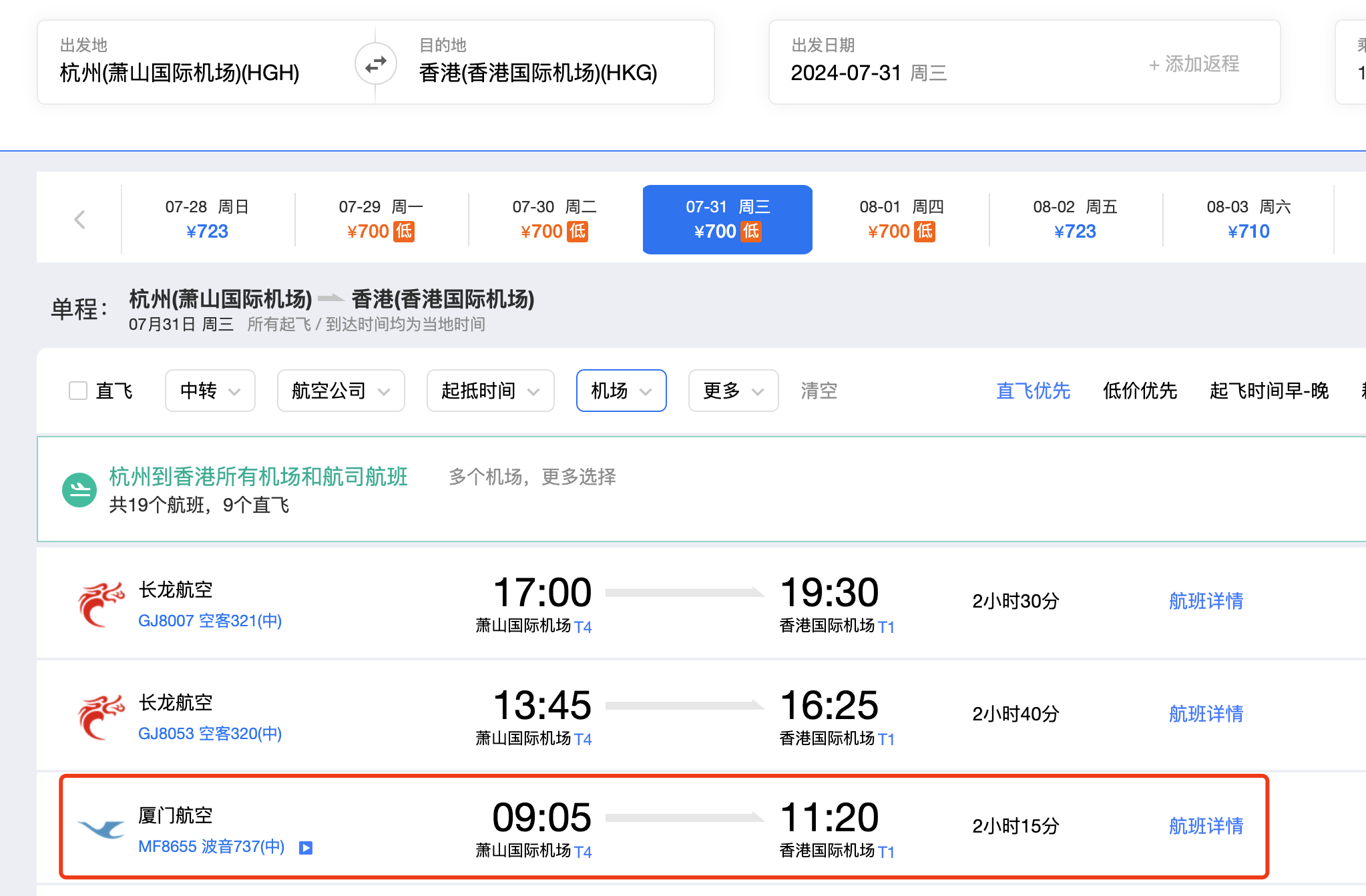
Task: Click the 长龙航空 logo on flight GJ8007
Action: coord(101,605)
